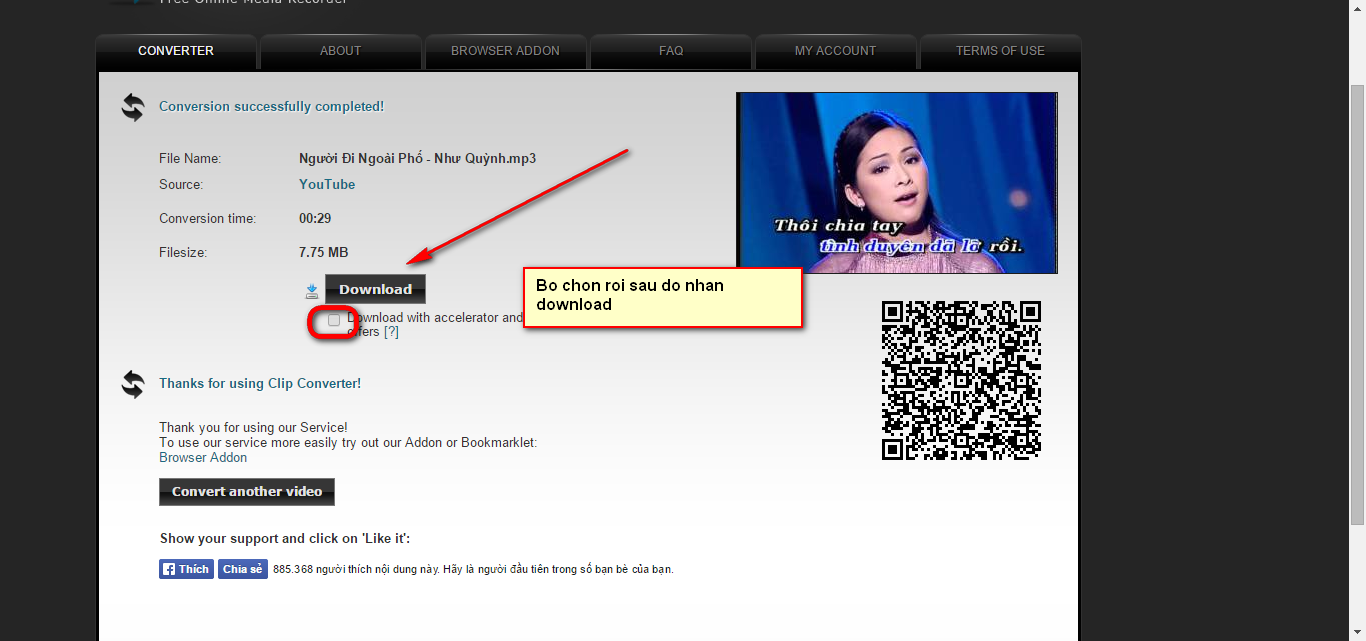Click the video preview thumbnail
The image size is (1366, 641).
pyautogui.click(x=897, y=183)
